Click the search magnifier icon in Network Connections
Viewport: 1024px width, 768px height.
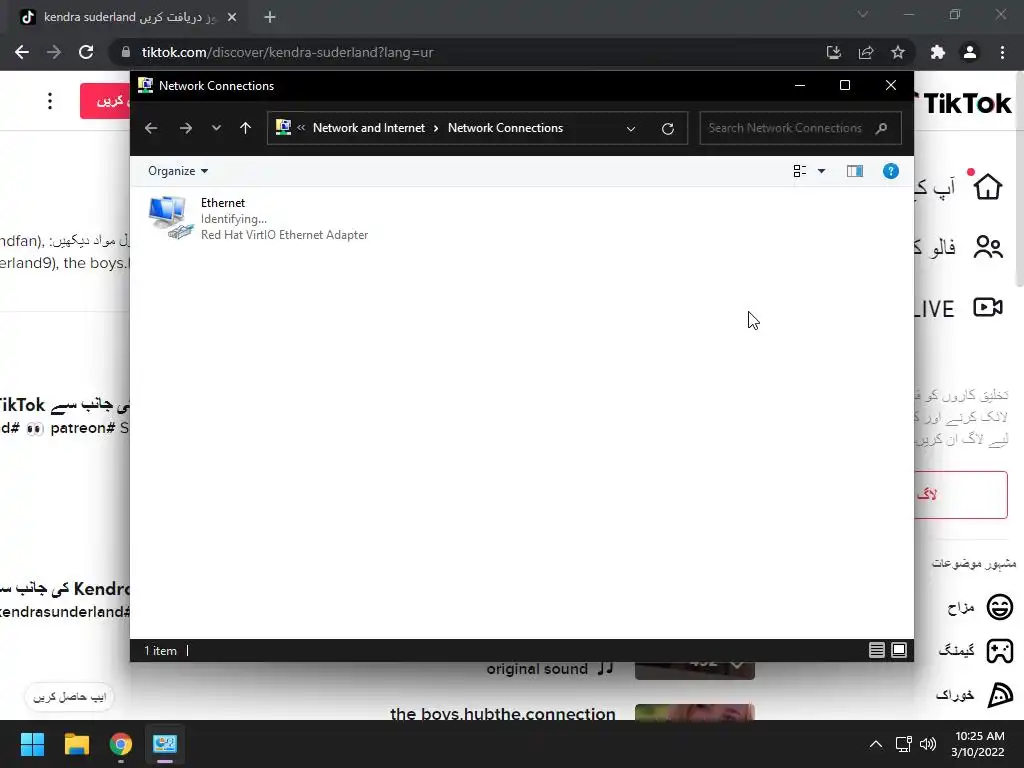pos(882,128)
